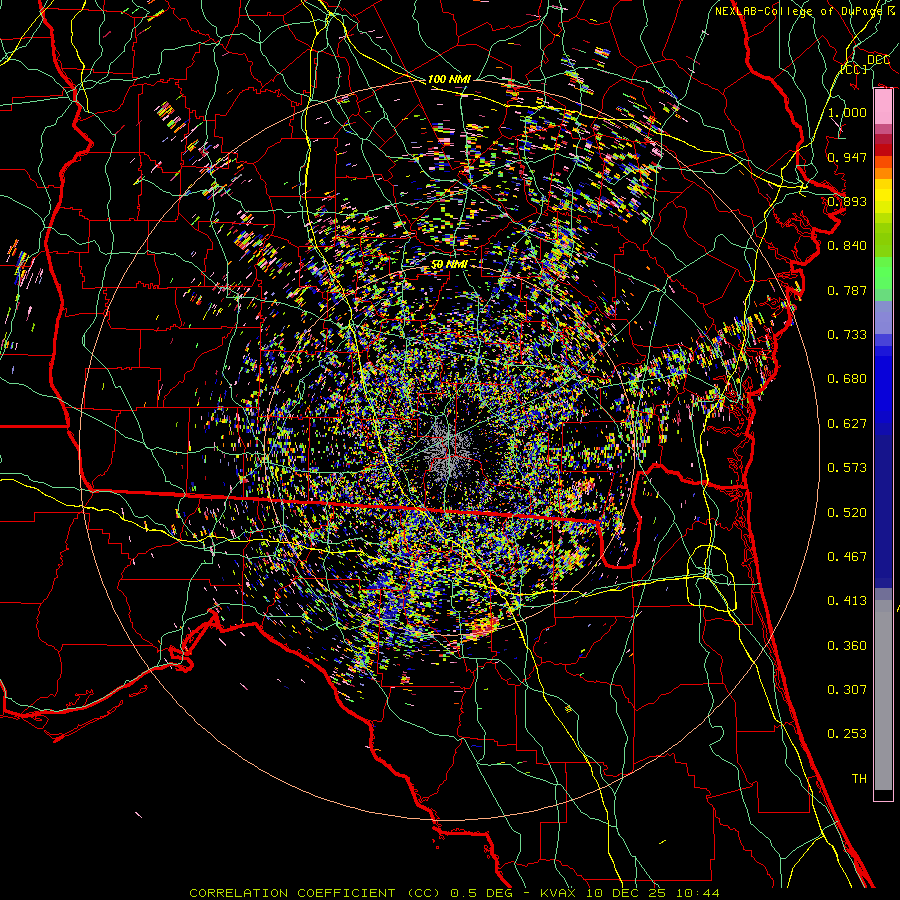Click the 50 NMI range ring label

[449, 265]
